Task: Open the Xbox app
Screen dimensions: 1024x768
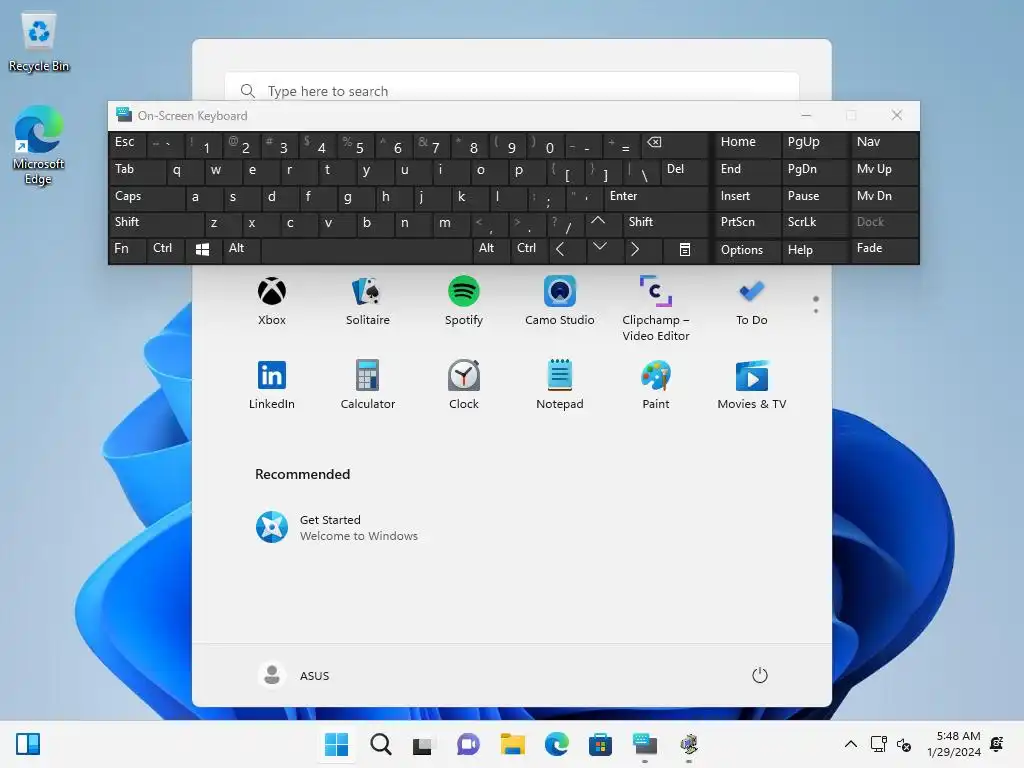Action: tap(272, 300)
